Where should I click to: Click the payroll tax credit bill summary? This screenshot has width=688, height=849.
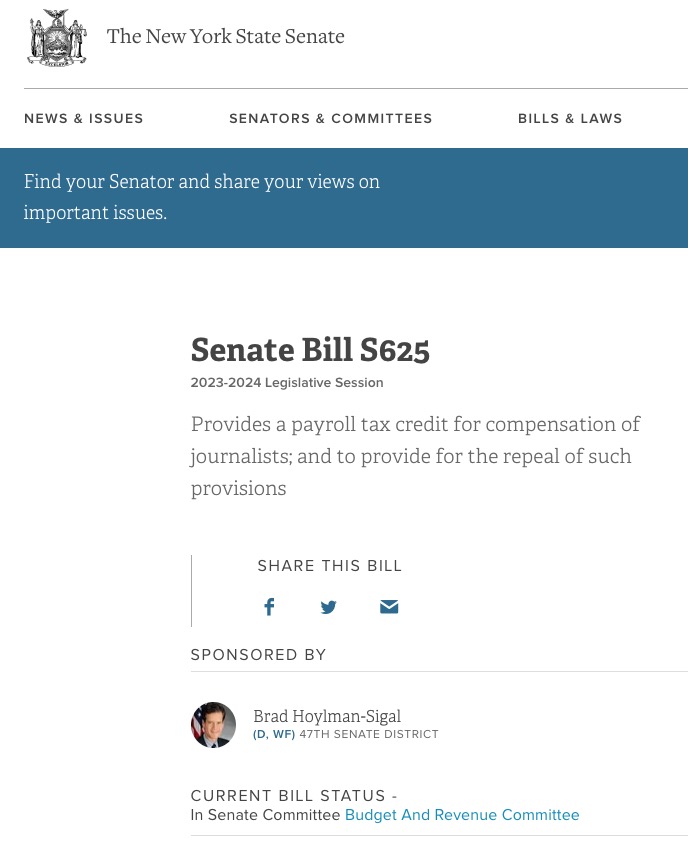[415, 456]
